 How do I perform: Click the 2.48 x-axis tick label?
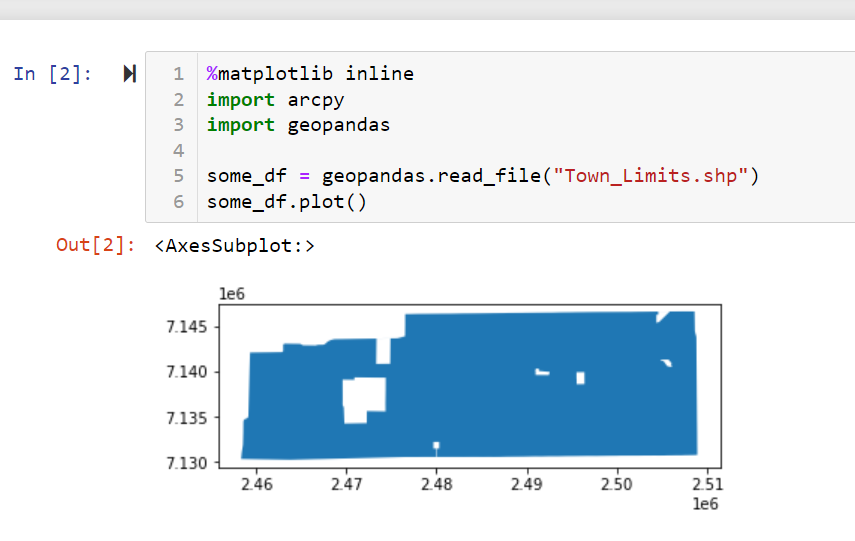[x=436, y=485]
